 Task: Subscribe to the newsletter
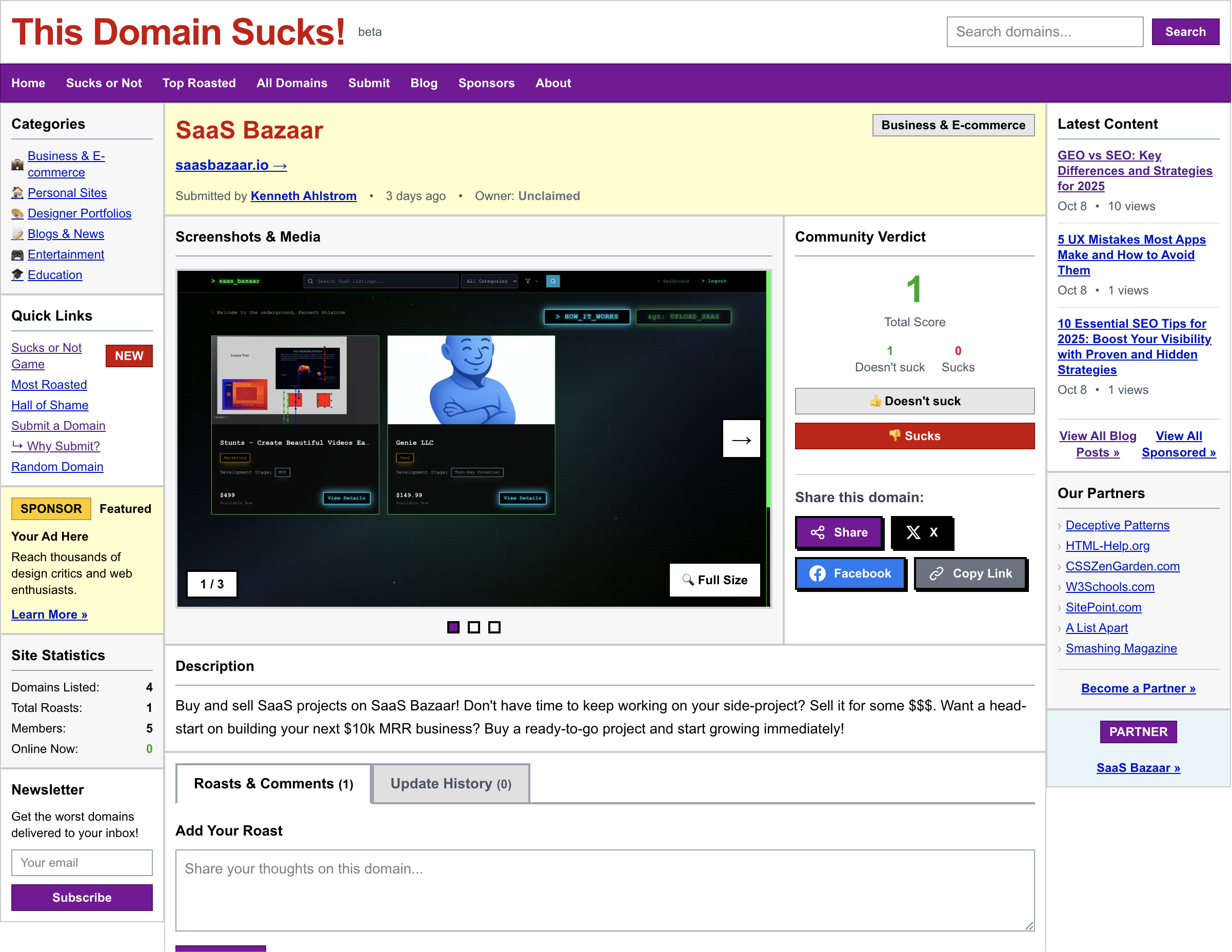[x=82, y=897]
